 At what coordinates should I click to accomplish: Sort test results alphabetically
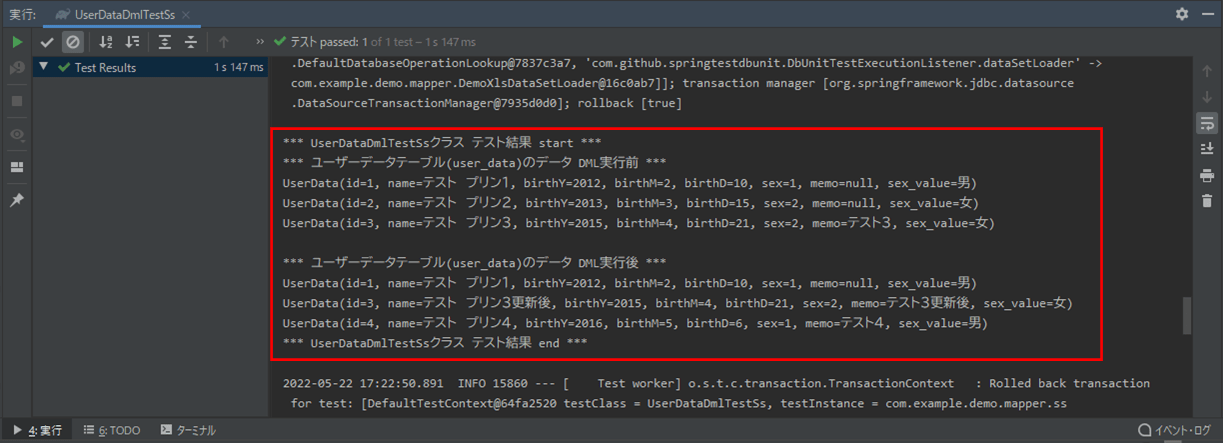(x=106, y=42)
